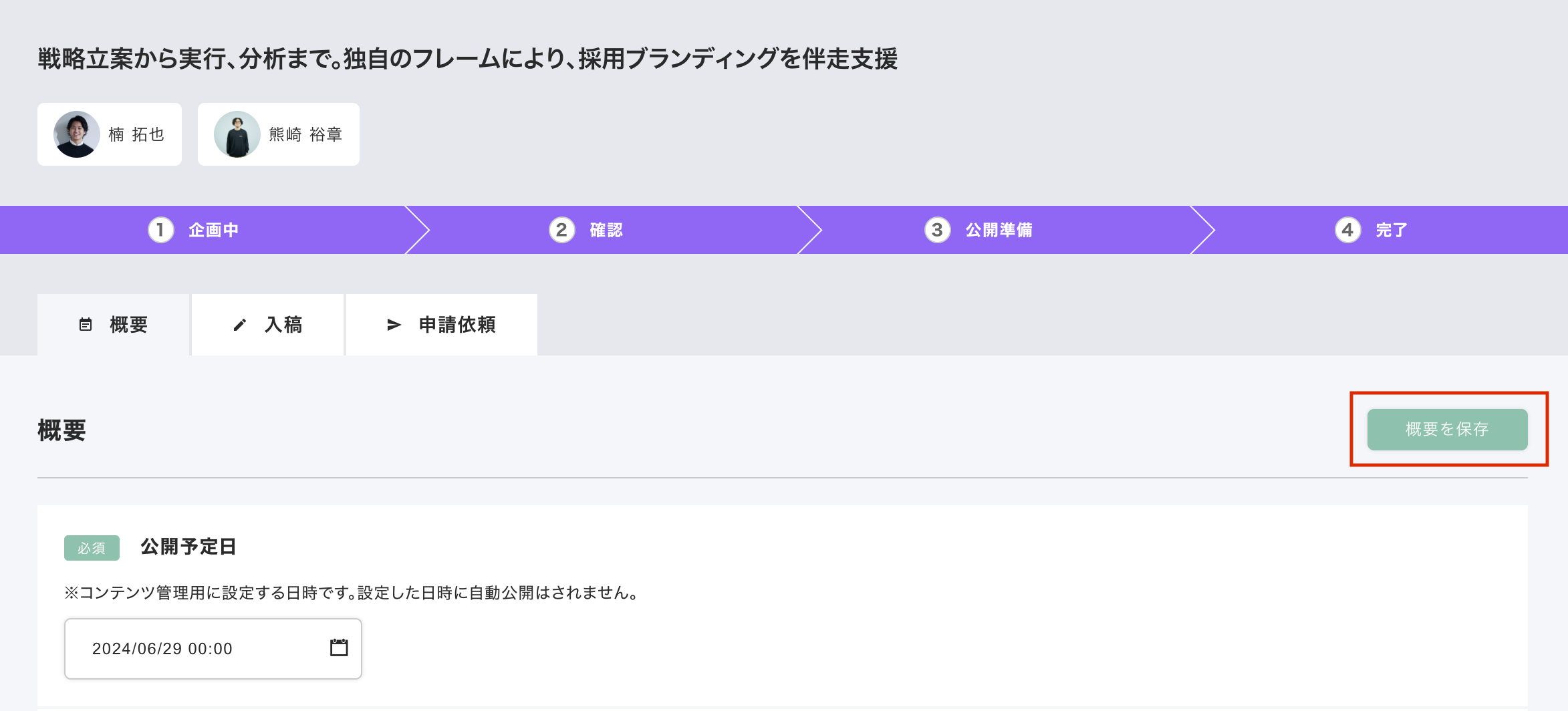
Task: Focus the 公開予定日 date input field
Action: [x=201, y=649]
